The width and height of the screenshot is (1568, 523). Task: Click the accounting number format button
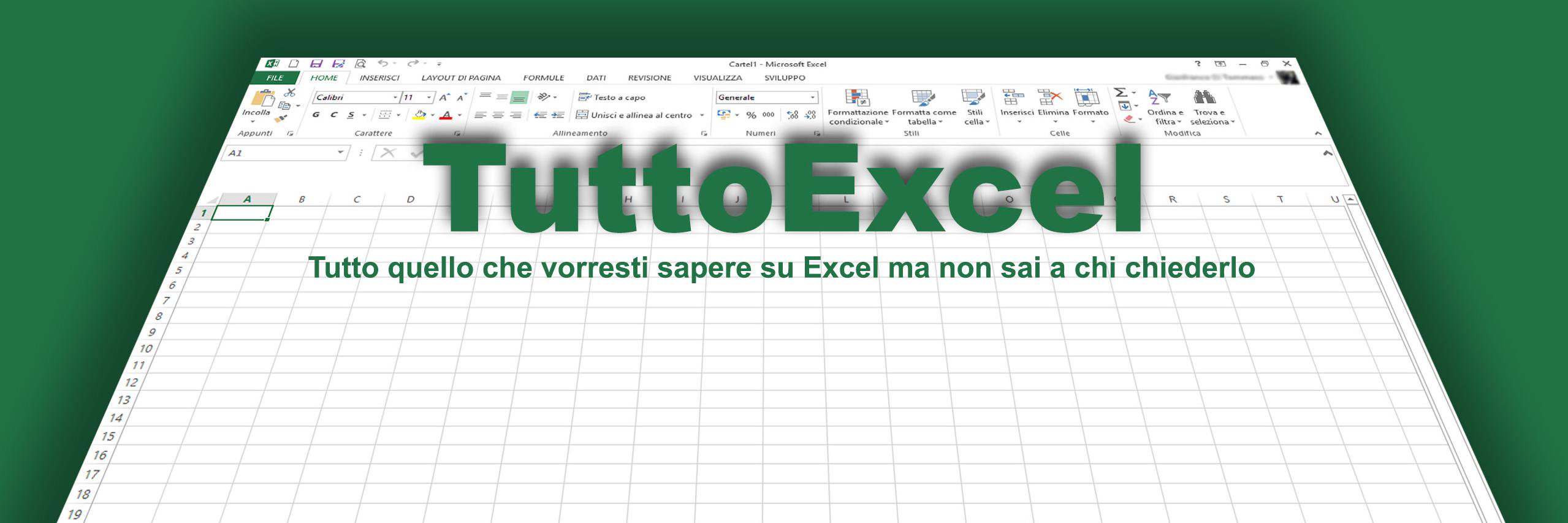coord(723,115)
